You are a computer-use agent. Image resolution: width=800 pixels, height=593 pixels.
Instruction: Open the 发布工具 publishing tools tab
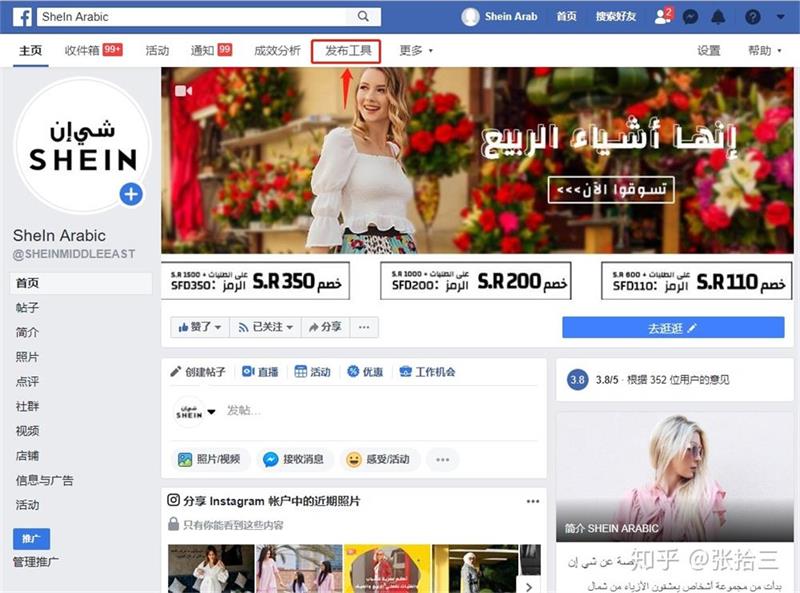pyautogui.click(x=346, y=51)
